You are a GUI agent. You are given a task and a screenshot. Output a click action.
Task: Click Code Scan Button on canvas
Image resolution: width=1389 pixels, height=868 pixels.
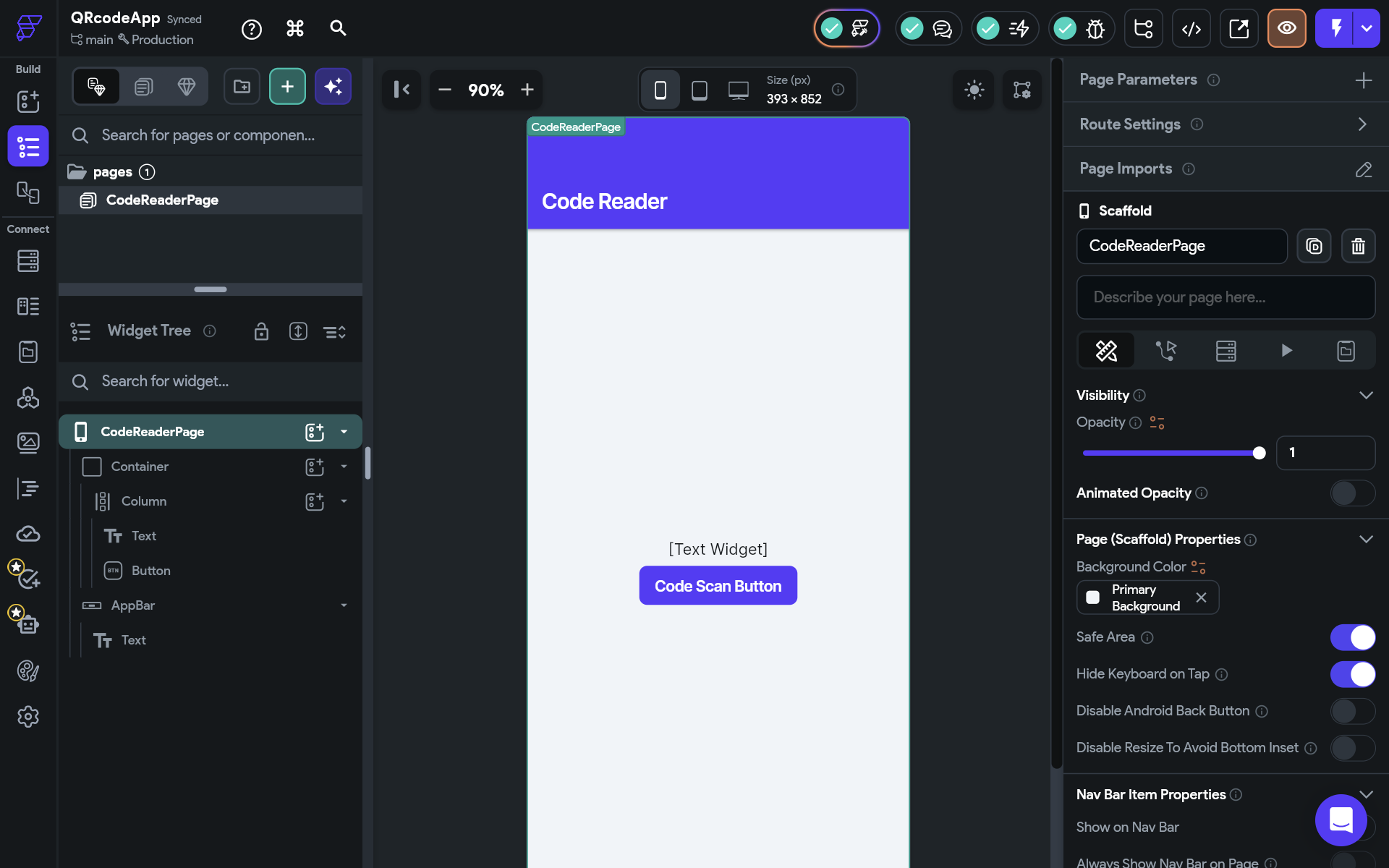click(x=718, y=586)
